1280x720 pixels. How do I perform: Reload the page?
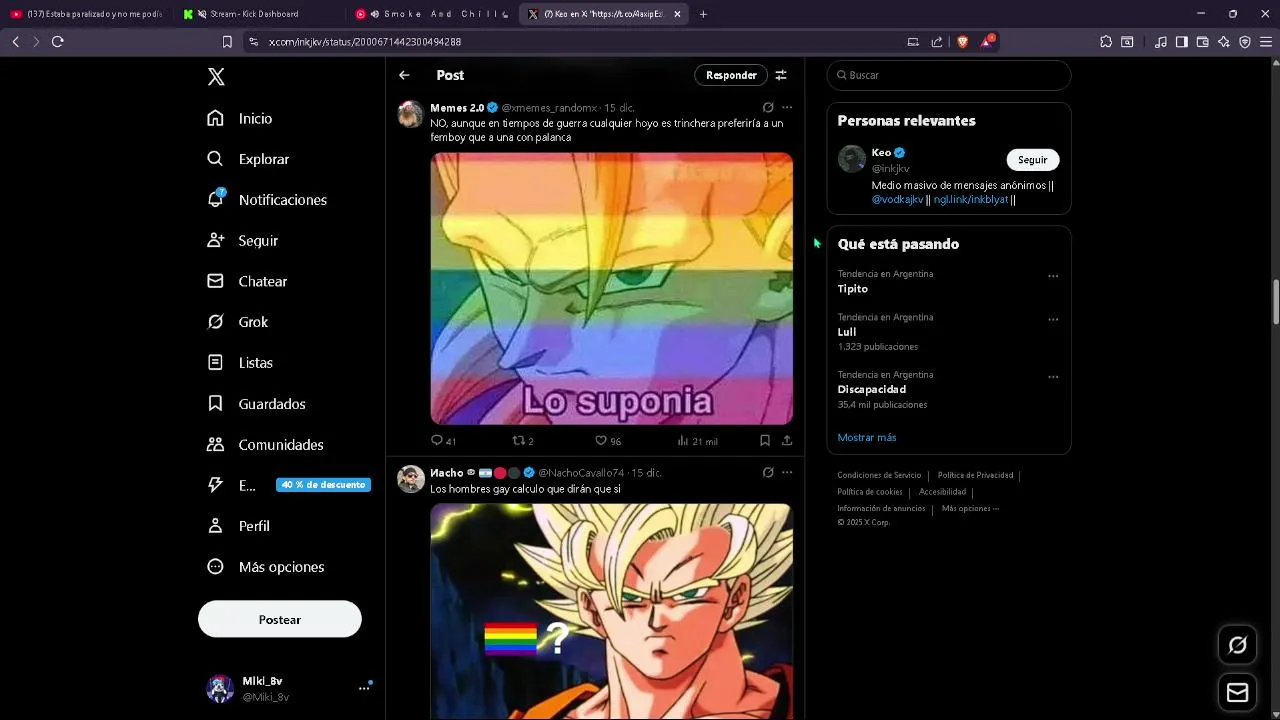[x=57, y=42]
